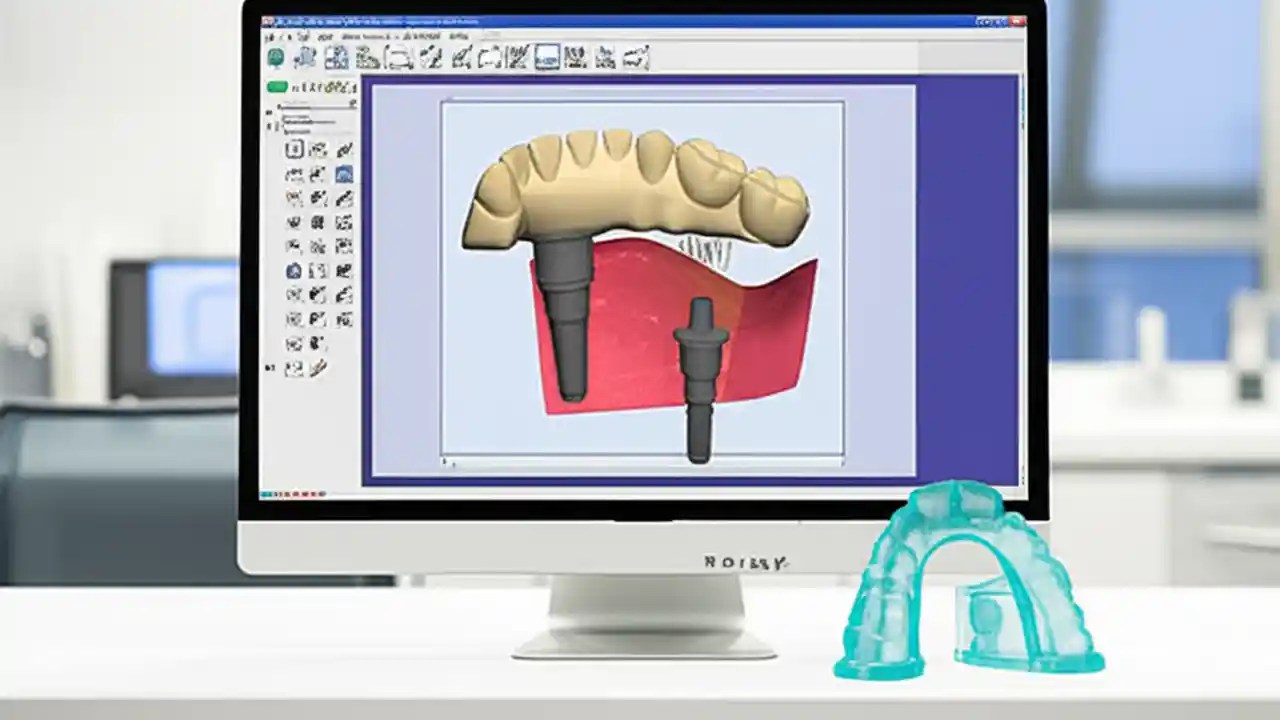
Task: Click the monitor preview icon in the toolbar
Action: (x=547, y=57)
